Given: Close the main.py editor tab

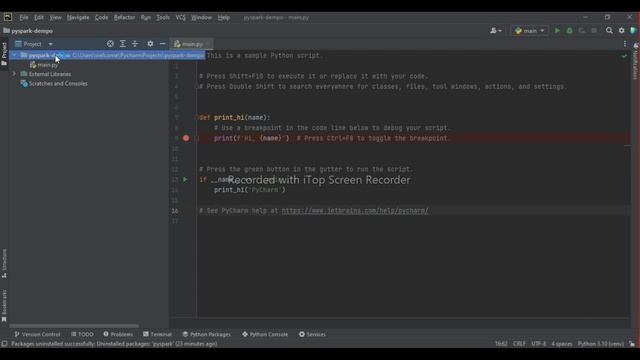Looking at the screenshot, I should pos(208,44).
